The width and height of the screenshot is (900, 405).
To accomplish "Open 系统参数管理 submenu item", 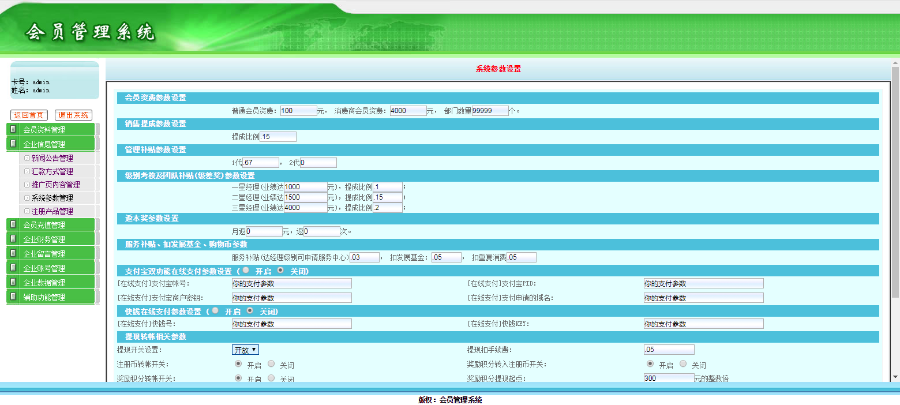I will tap(53, 198).
